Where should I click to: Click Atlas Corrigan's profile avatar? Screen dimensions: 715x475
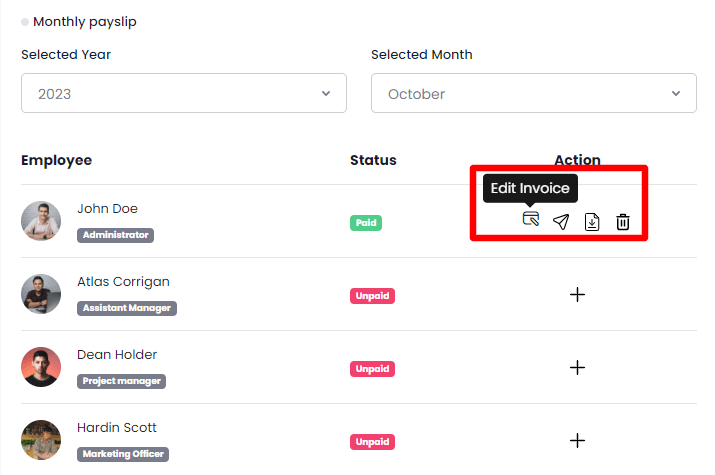pos(41,294)
